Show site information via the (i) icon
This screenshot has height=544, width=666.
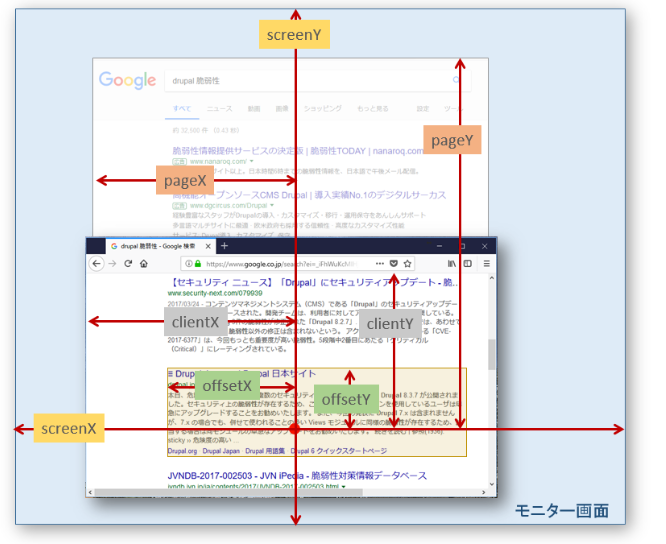[189, 264]
